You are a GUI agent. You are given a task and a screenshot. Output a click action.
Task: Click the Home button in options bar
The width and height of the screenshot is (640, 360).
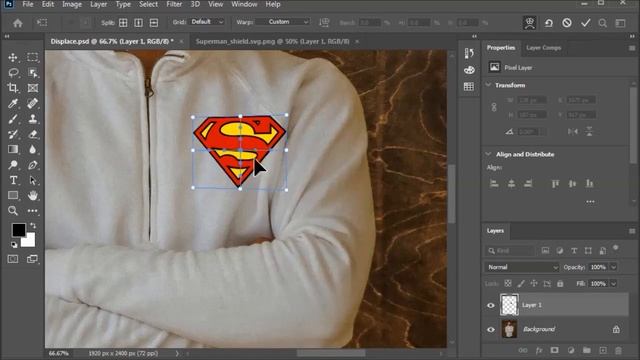click(x=18, y=23)
